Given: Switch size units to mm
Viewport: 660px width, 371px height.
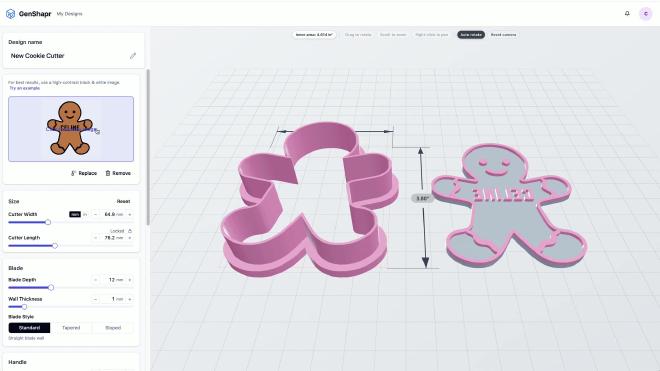Looking at the screenshot, I should (75, 214).
